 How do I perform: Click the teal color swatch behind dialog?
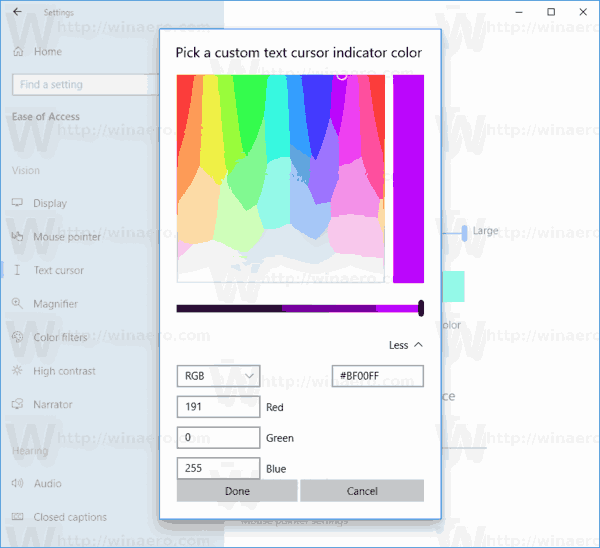453,286
